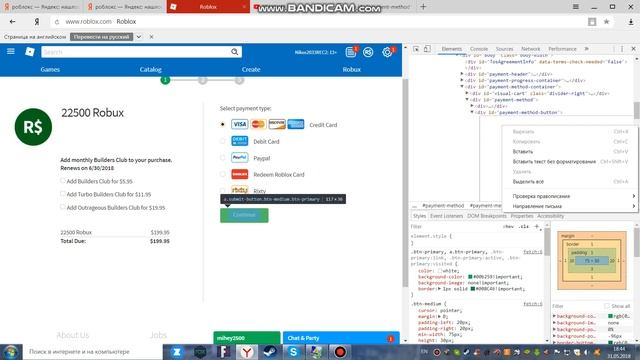Image resolution: width=640 pixels, height=360 pixels.
Task: Switch to DevTools Console tab
Action: point(479,49)
